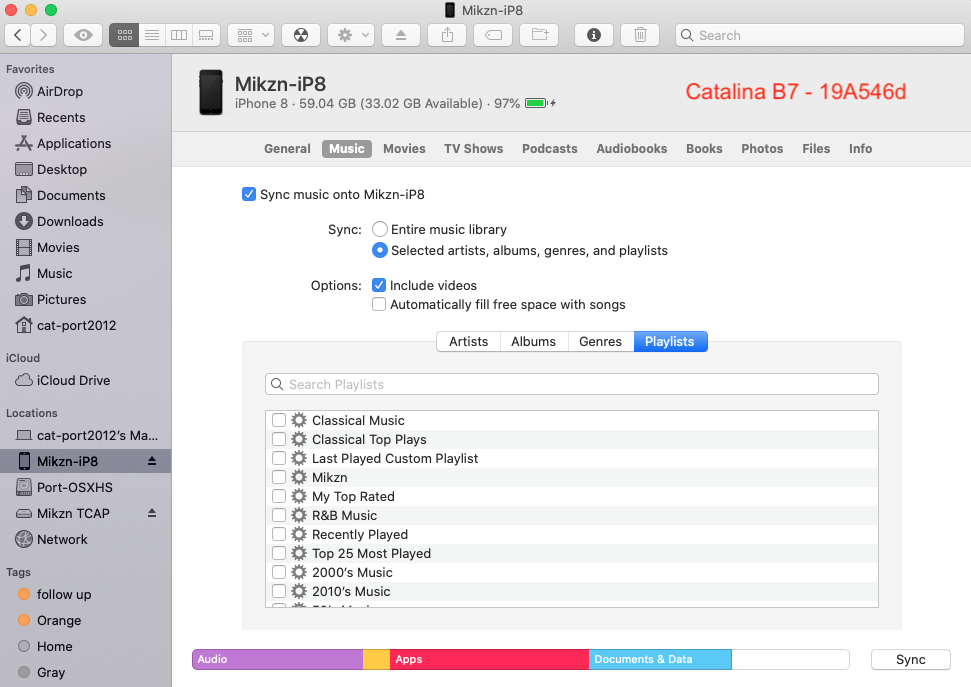Open Pictures in the sidebar
This screenshot has height=687, width=971.
61,300
